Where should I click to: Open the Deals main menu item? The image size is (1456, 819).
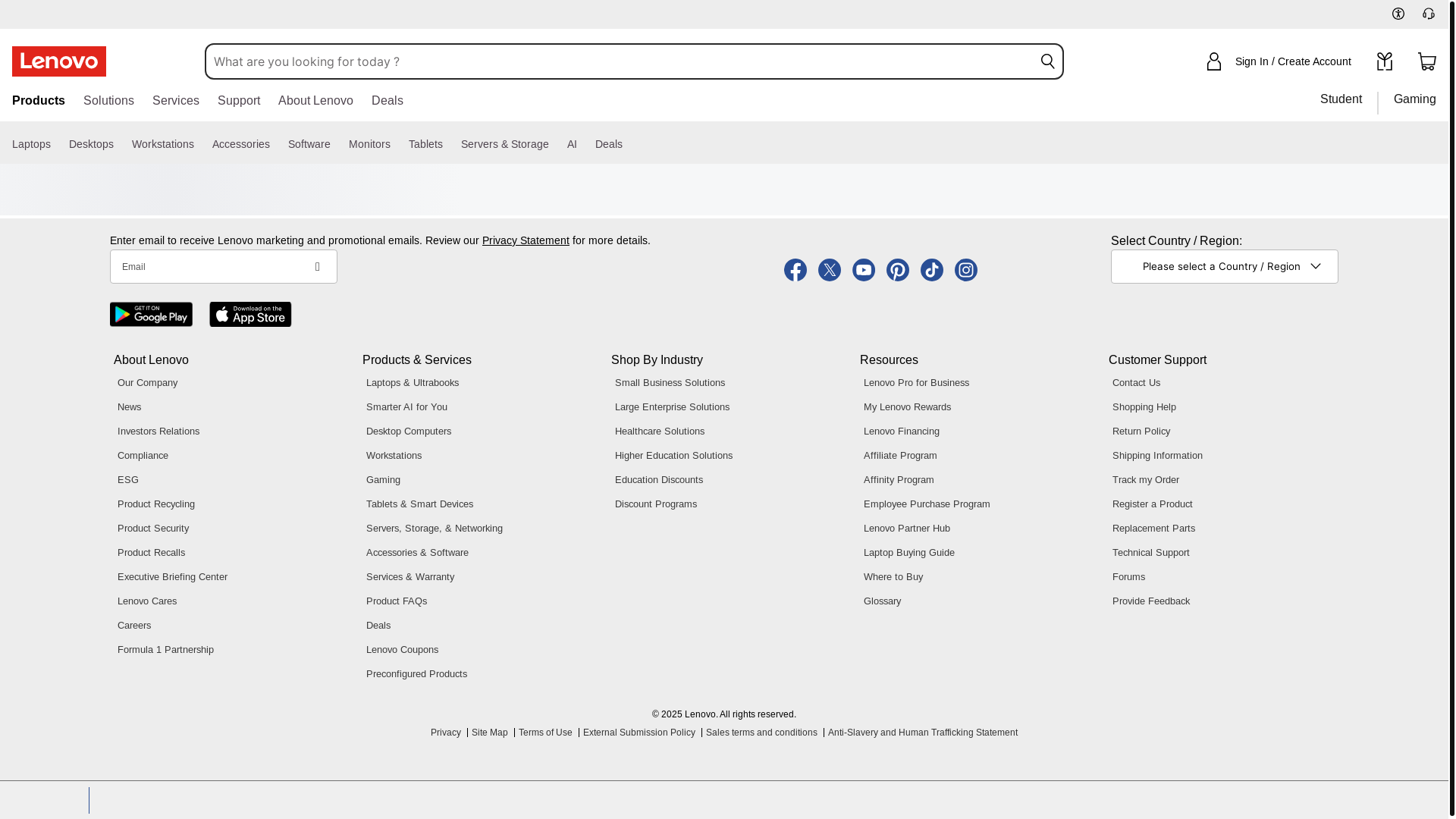coord(388,101)
